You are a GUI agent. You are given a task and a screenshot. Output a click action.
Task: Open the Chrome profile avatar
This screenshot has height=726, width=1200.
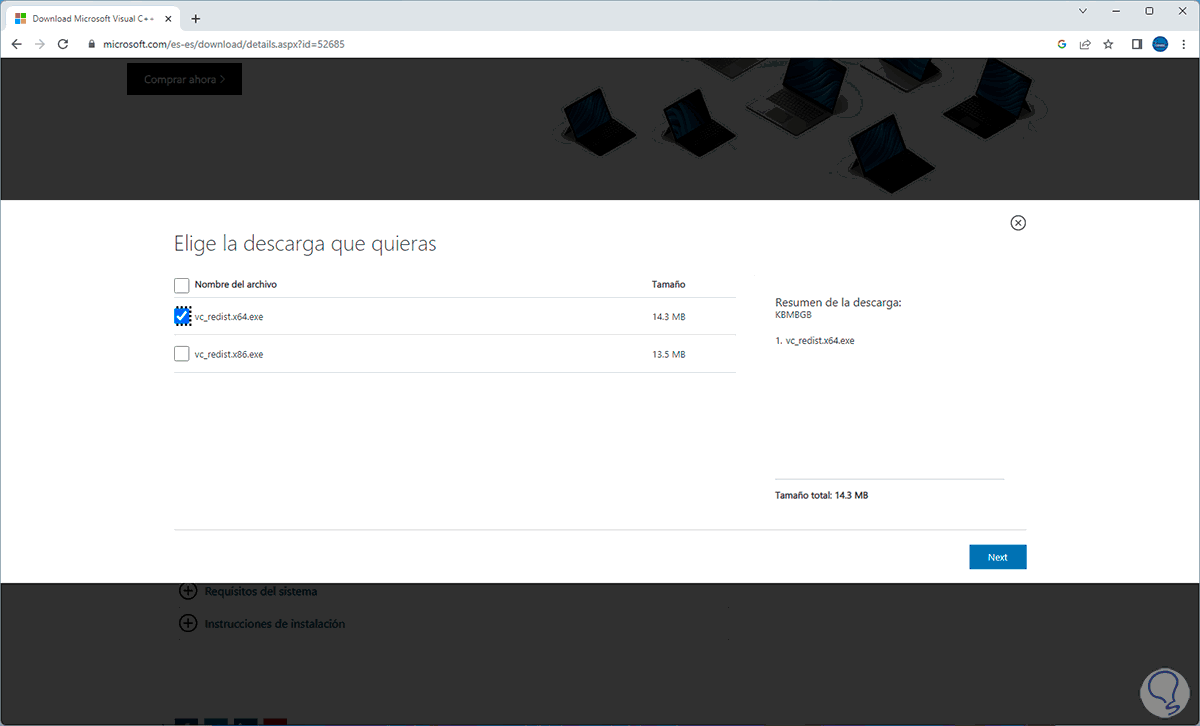point(1160,44)
